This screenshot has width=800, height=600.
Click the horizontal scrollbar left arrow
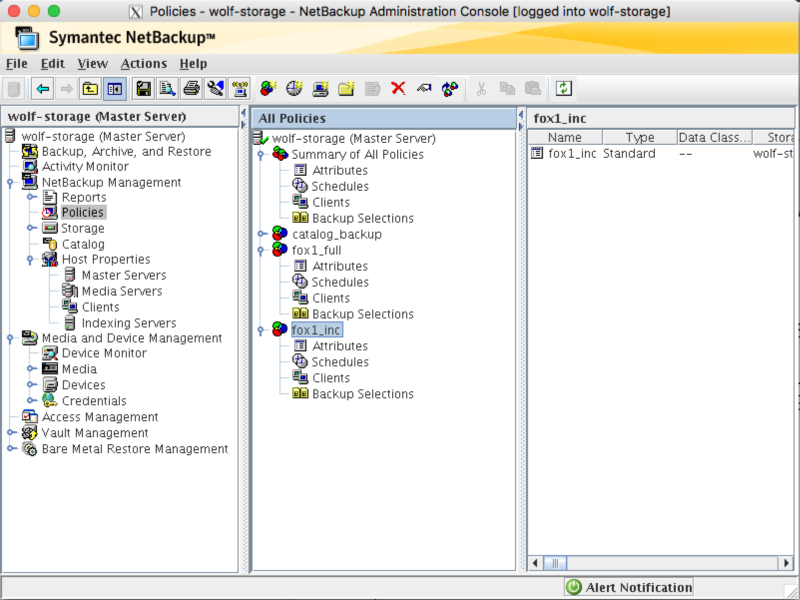(535, 563)
